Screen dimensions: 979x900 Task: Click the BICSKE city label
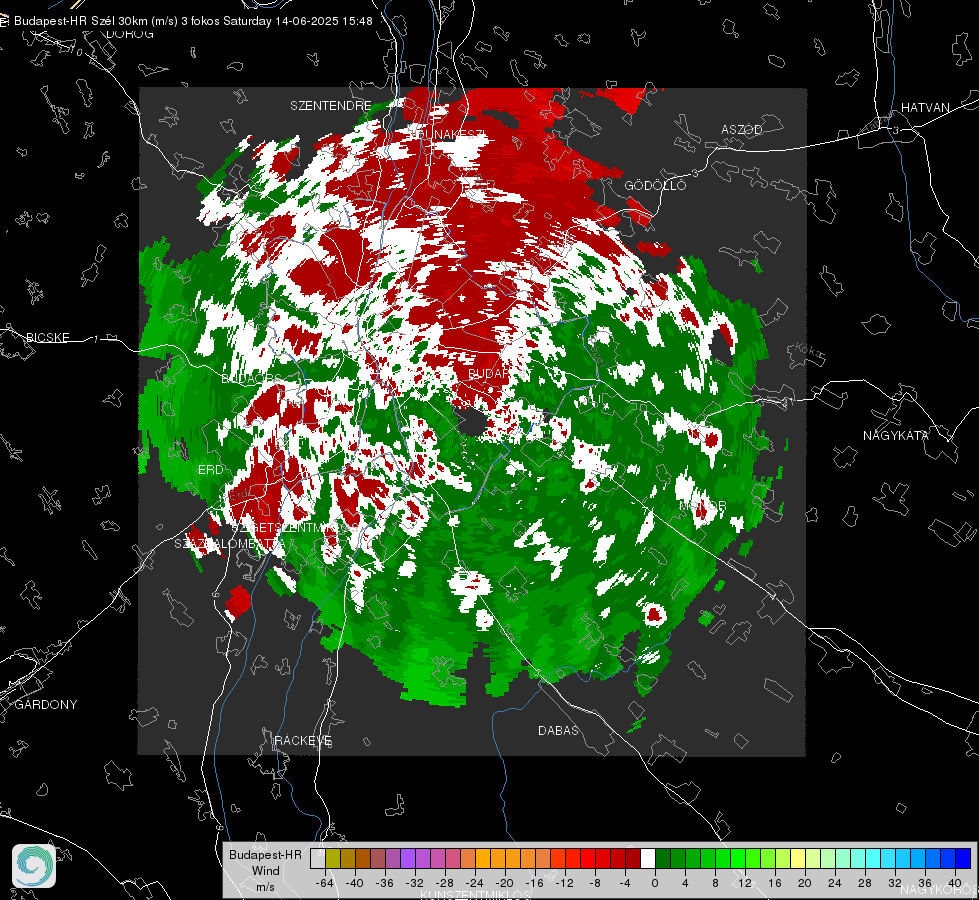[47, 337]
